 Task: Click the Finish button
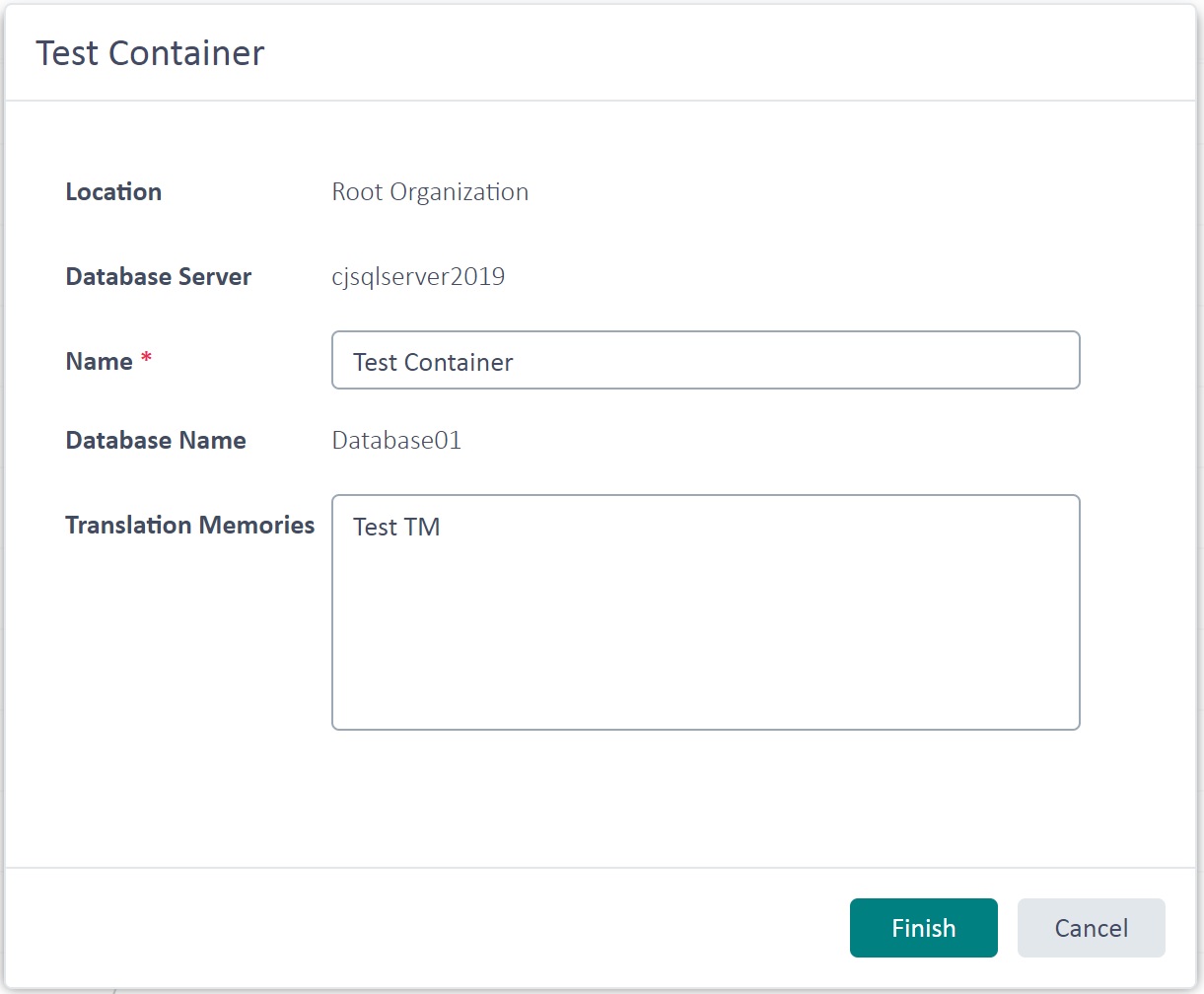pos(923,928)
